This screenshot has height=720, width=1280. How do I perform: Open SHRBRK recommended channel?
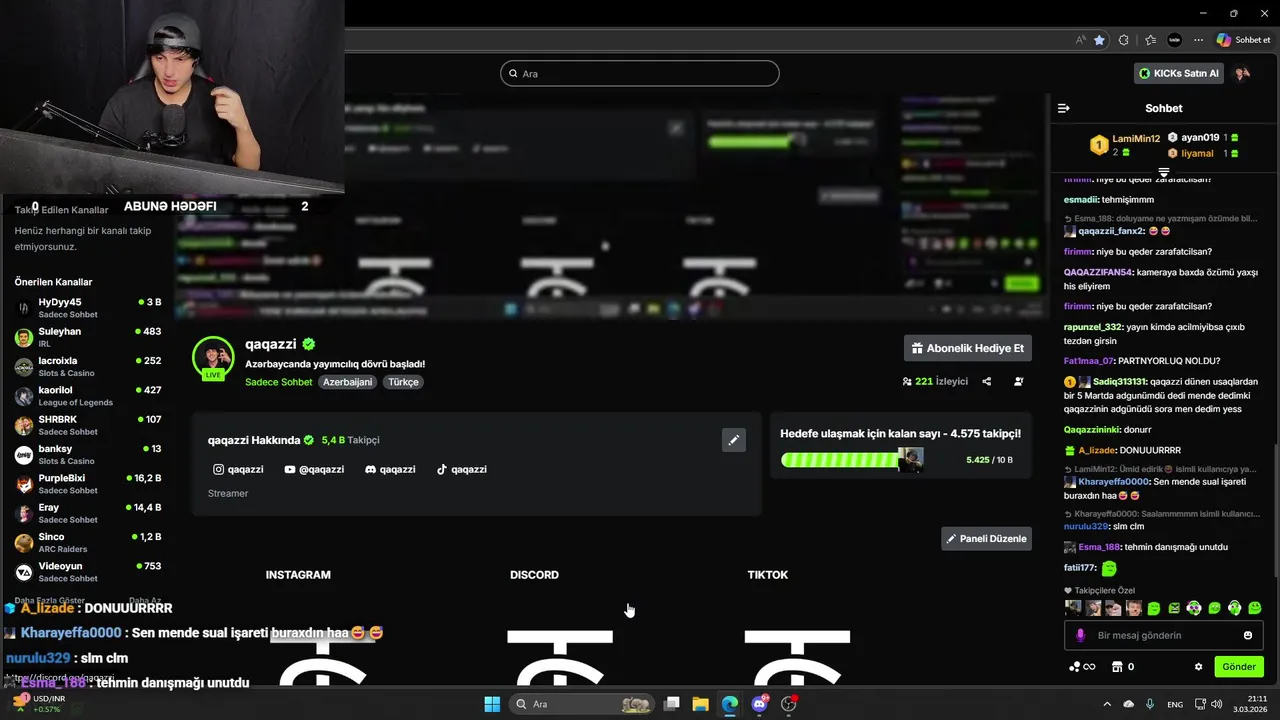point(88,425)
